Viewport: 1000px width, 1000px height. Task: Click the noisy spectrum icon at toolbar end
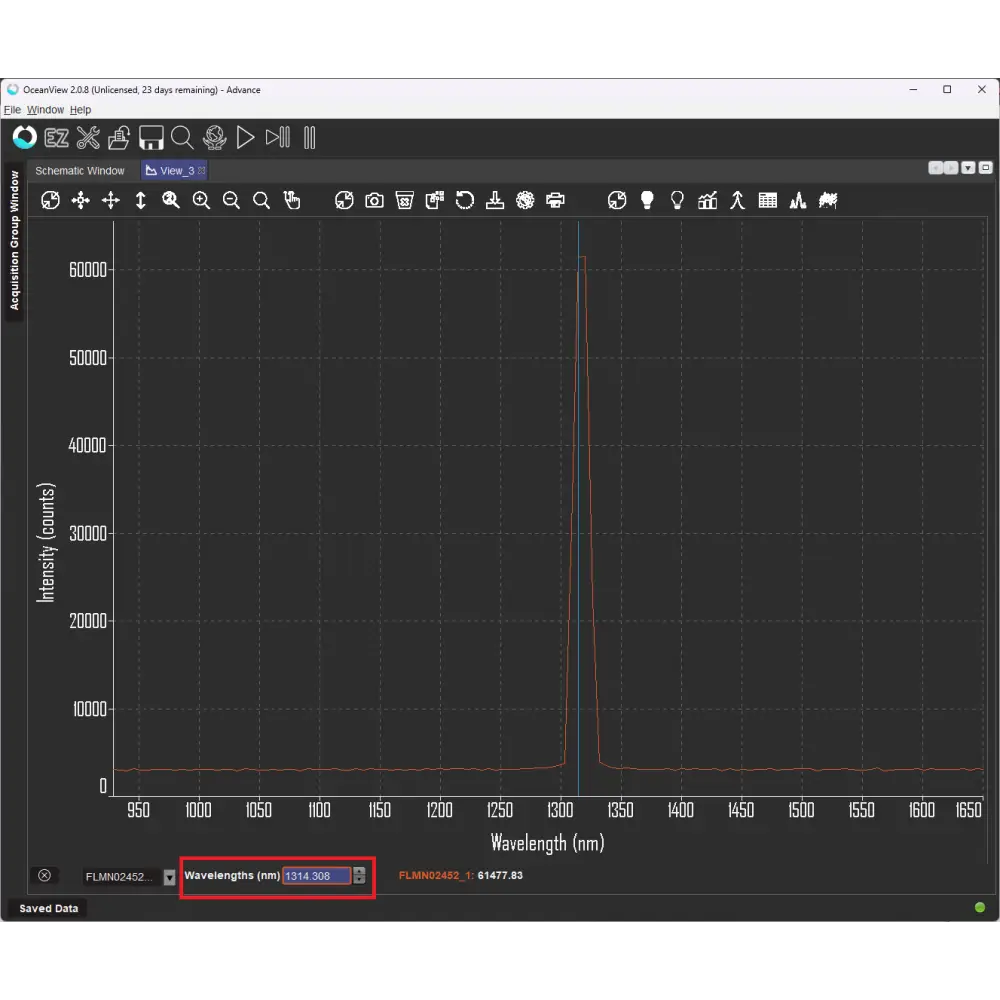pyautogui.click(x=828, y=201)
